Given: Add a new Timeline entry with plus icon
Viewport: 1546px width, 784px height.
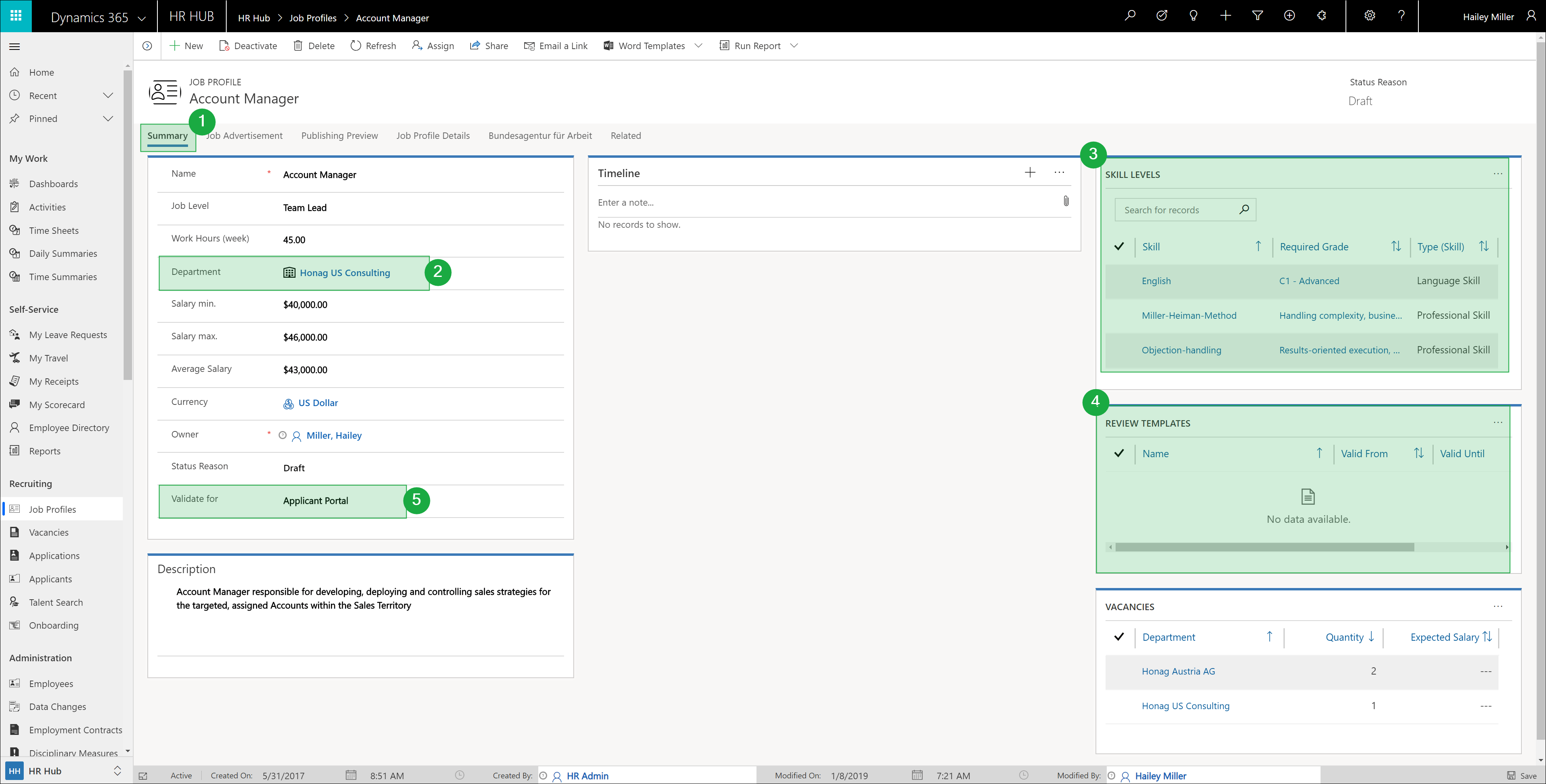Looking at the screenshot, I should pos(1030,173).
